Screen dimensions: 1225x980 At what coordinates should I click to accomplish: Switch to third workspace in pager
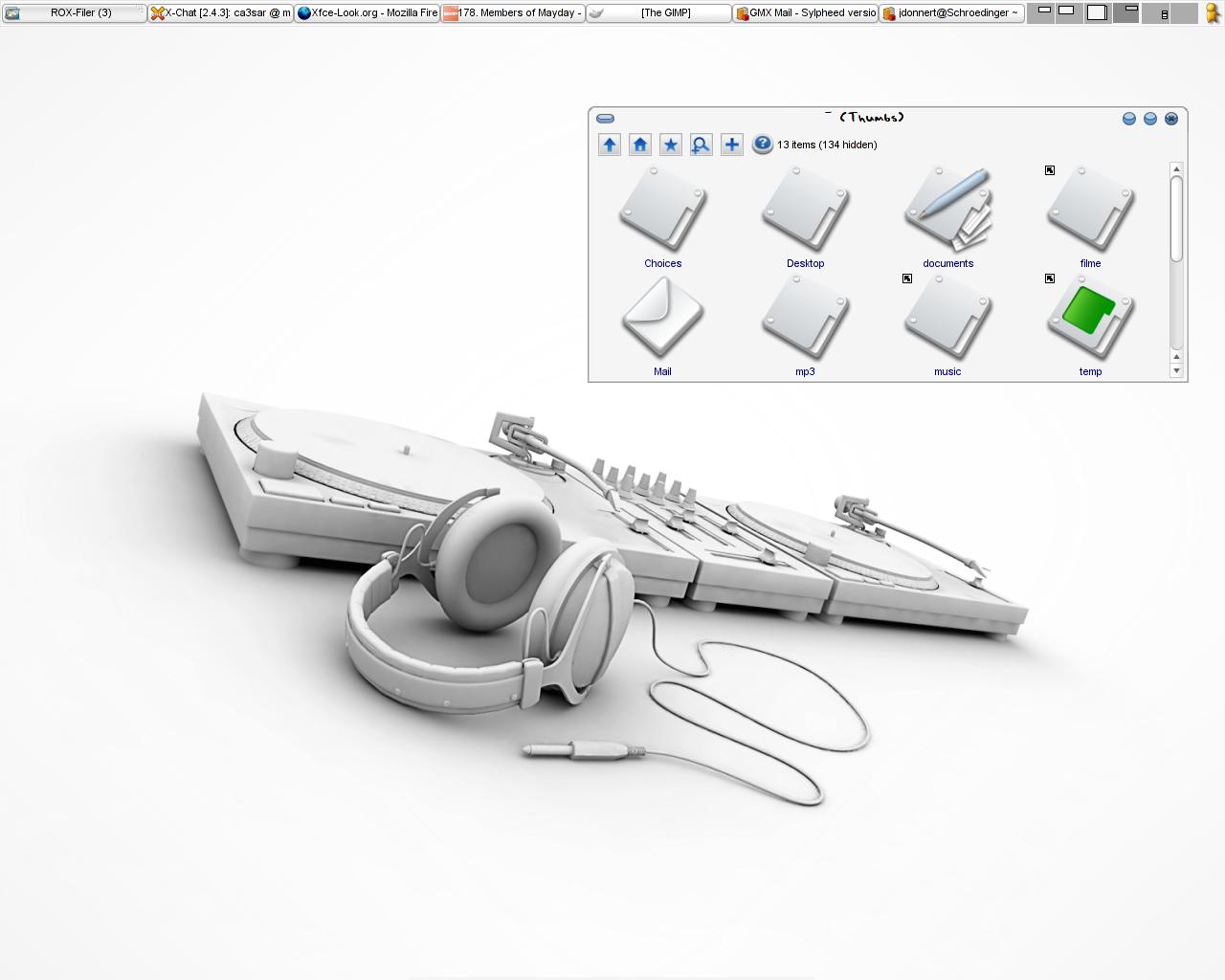click(x=1099, y=12)
